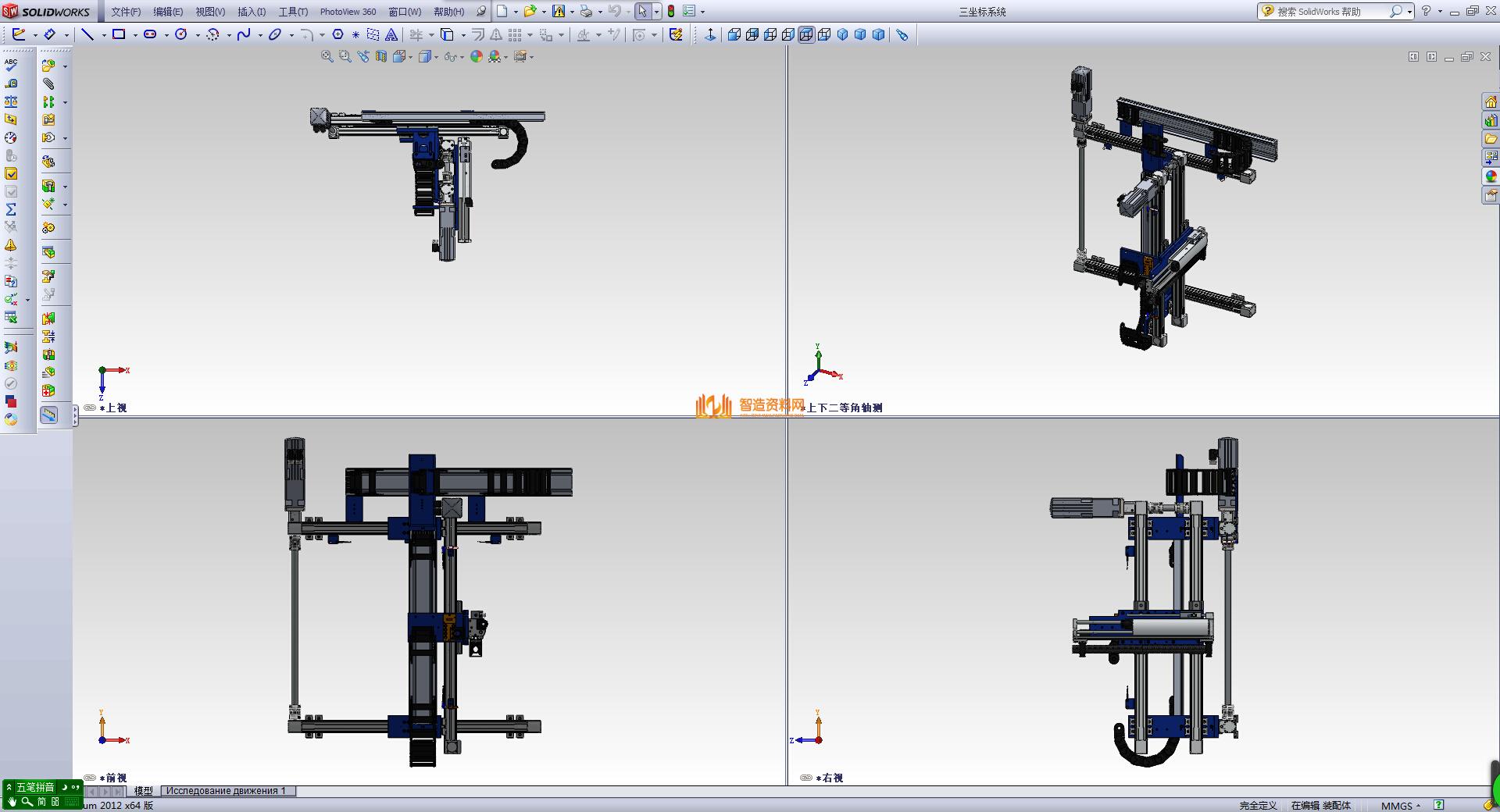The height and width of the screenshot is (812, 1500).
Task: Click the 五笔拼音 input method button
Action: click(x=35, y=787)
